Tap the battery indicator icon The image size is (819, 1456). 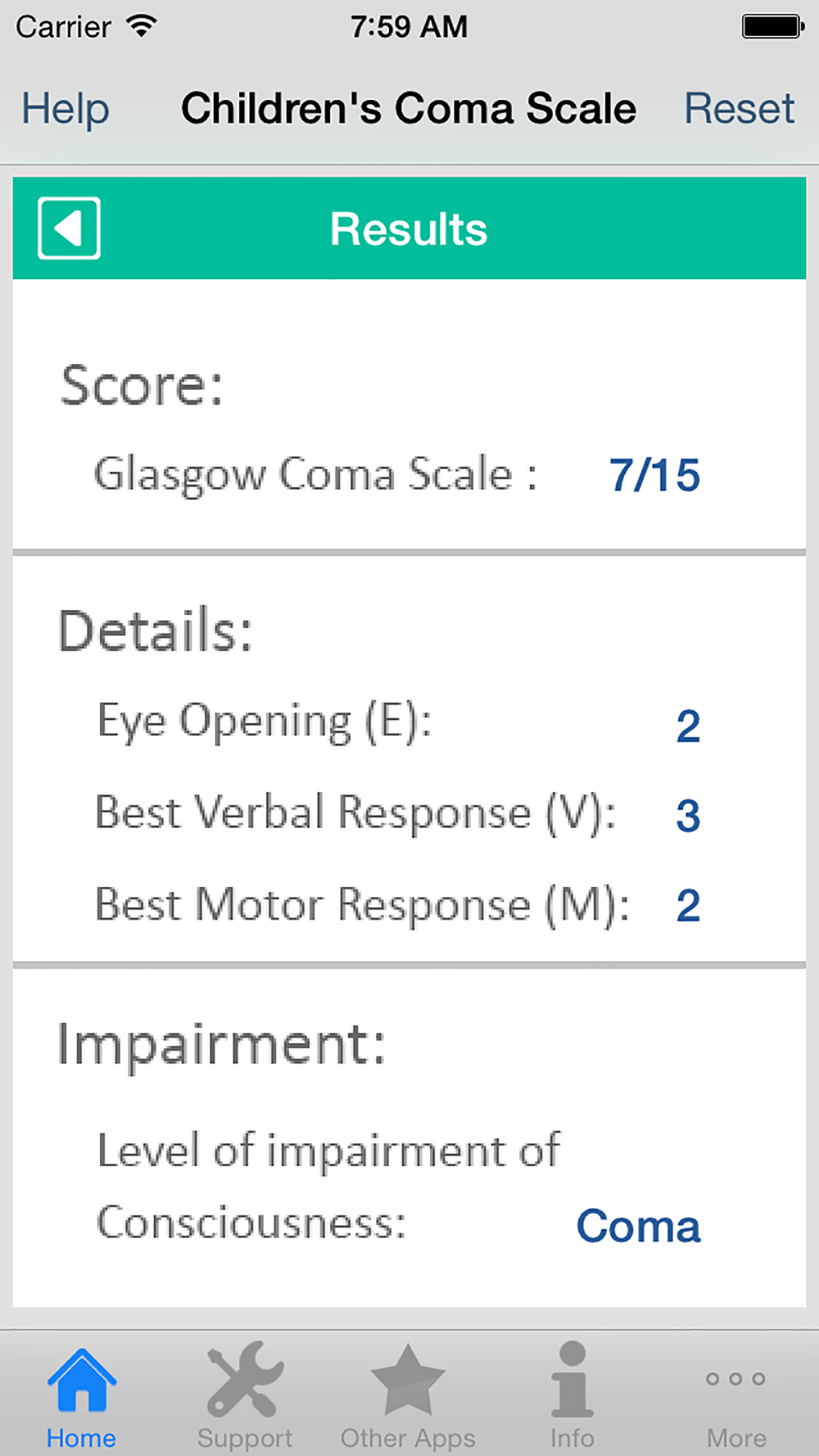pyautogui.click(x=773, y=26)
